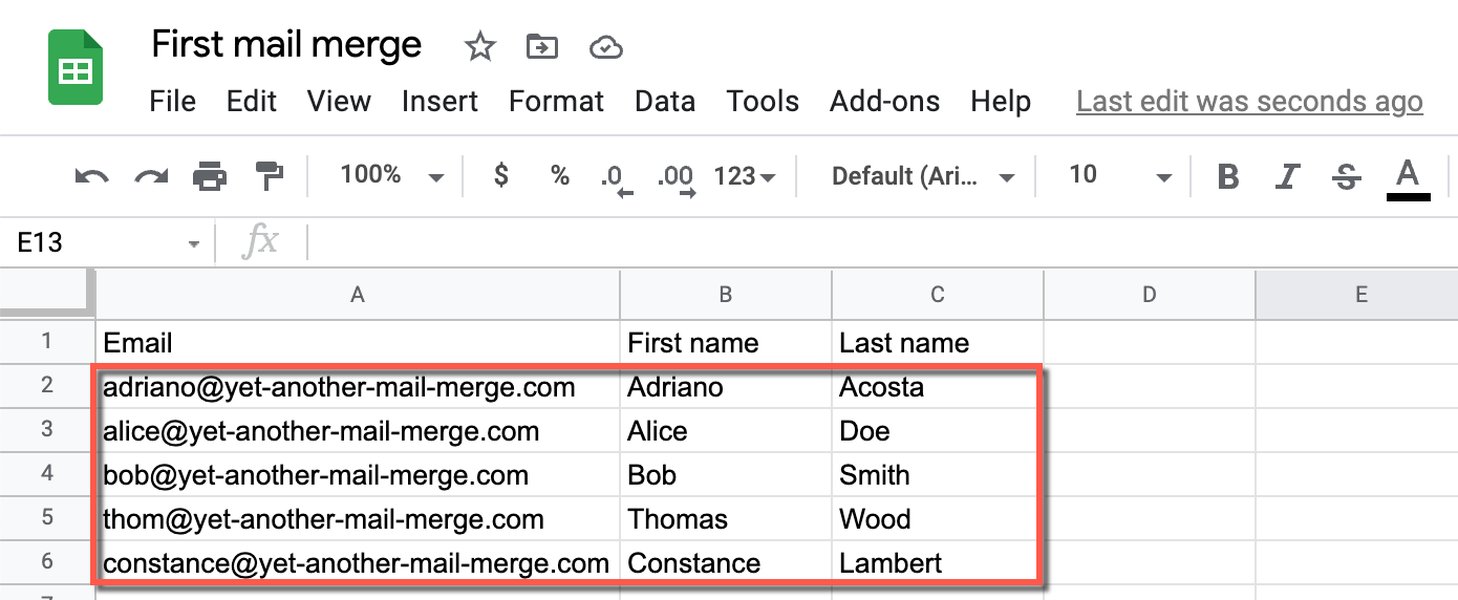Toggle bold formatting
Viewport: 1458px width, 600px height.
click(x=1228, y=177)
